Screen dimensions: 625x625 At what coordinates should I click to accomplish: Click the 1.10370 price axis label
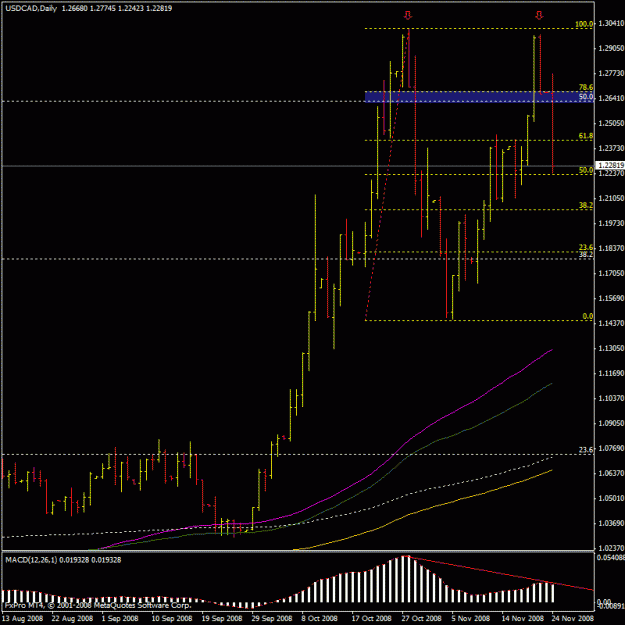[x=611, y=398]
